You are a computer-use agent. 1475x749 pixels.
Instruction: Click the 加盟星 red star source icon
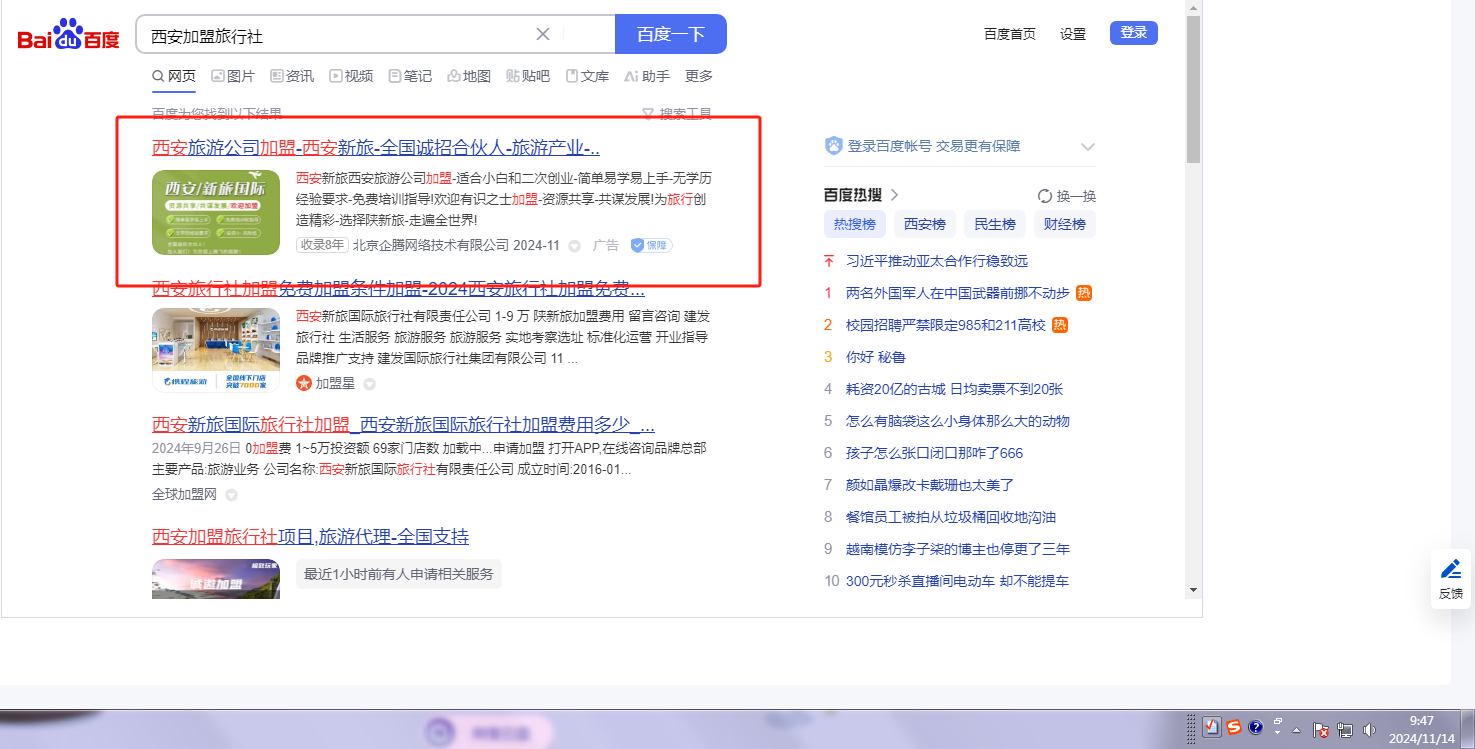(304, 383)
